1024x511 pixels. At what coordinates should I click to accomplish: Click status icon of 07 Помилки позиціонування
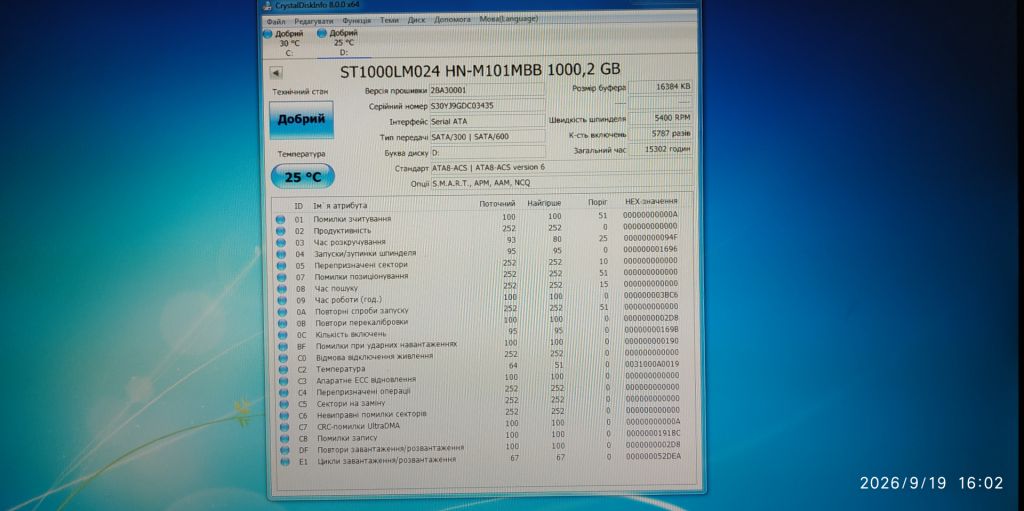point(281,277)
